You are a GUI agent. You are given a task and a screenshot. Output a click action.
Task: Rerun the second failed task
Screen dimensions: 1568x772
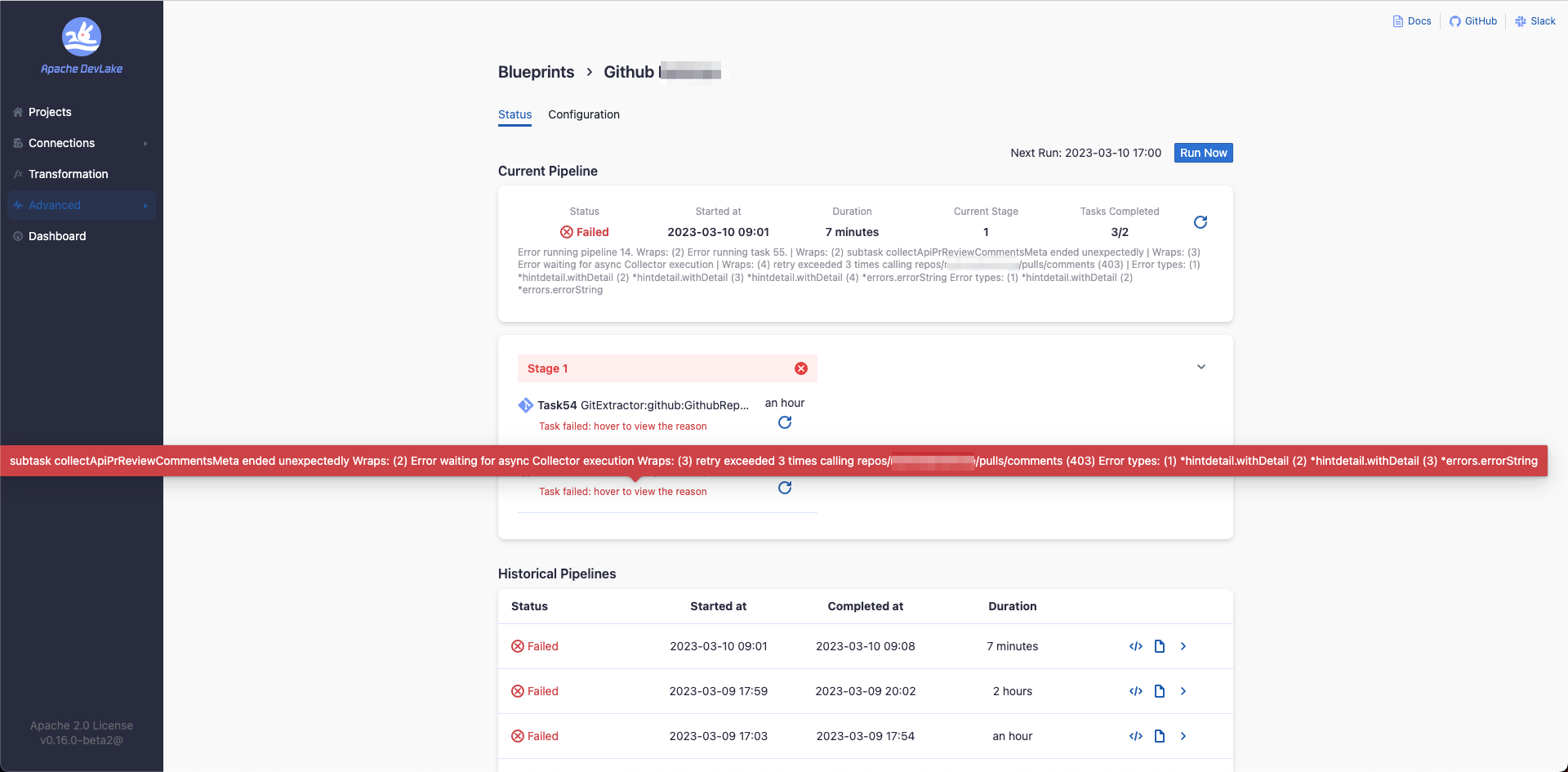pyautogui.click(x=785, y=488)
